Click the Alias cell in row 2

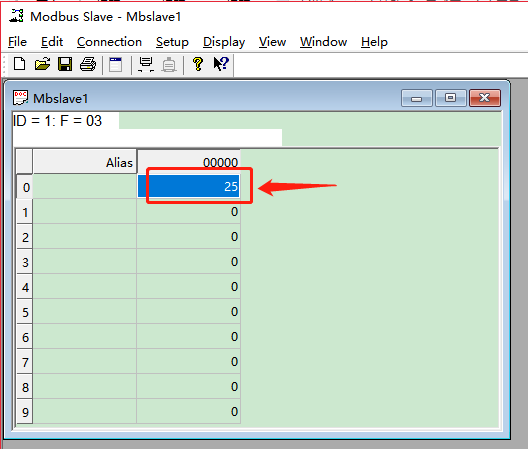tap(85, 236)
